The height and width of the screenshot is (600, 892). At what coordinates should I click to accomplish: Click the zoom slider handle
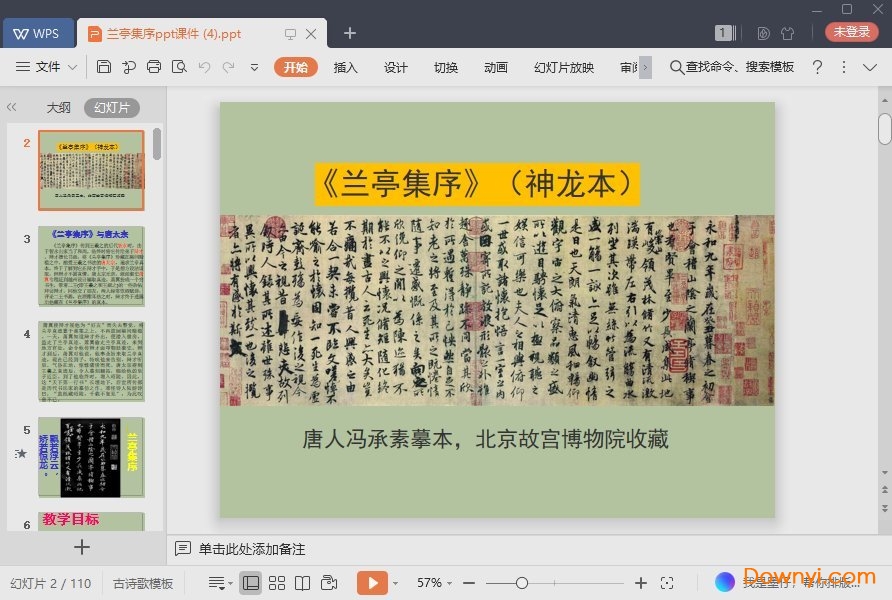[521, 583]
